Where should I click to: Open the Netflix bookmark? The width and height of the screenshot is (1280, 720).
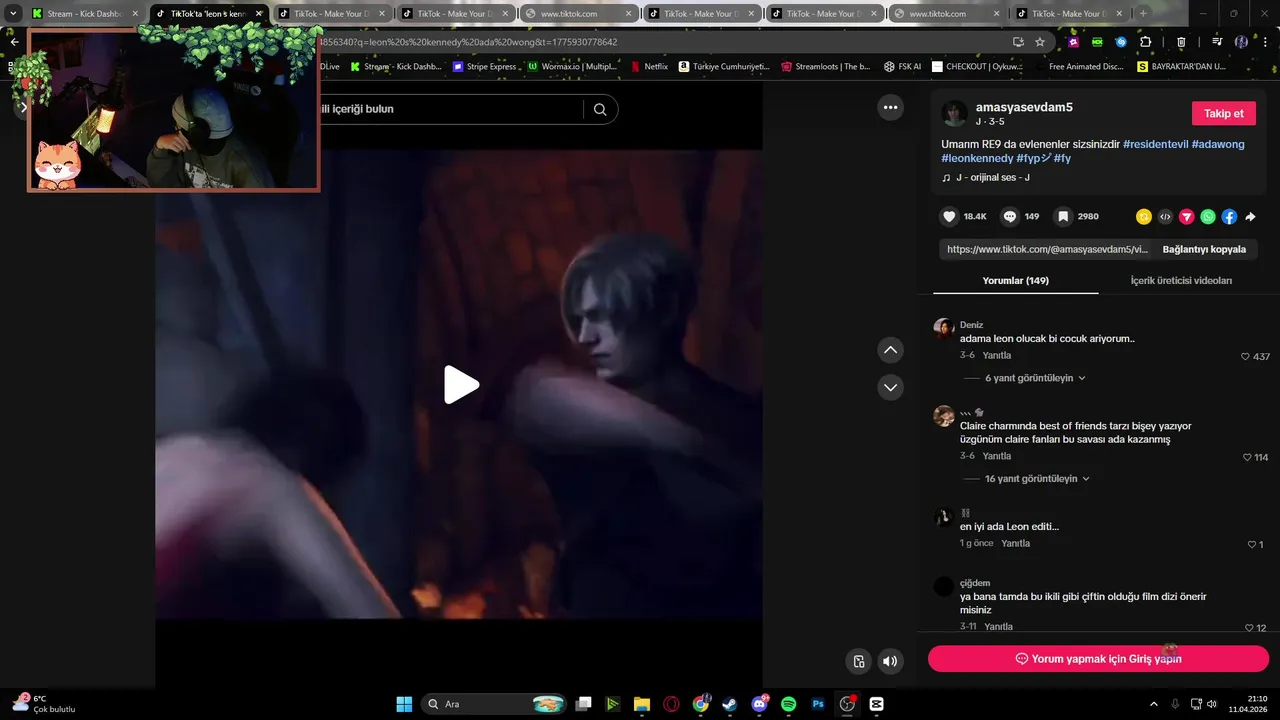(x=649, y=66)
